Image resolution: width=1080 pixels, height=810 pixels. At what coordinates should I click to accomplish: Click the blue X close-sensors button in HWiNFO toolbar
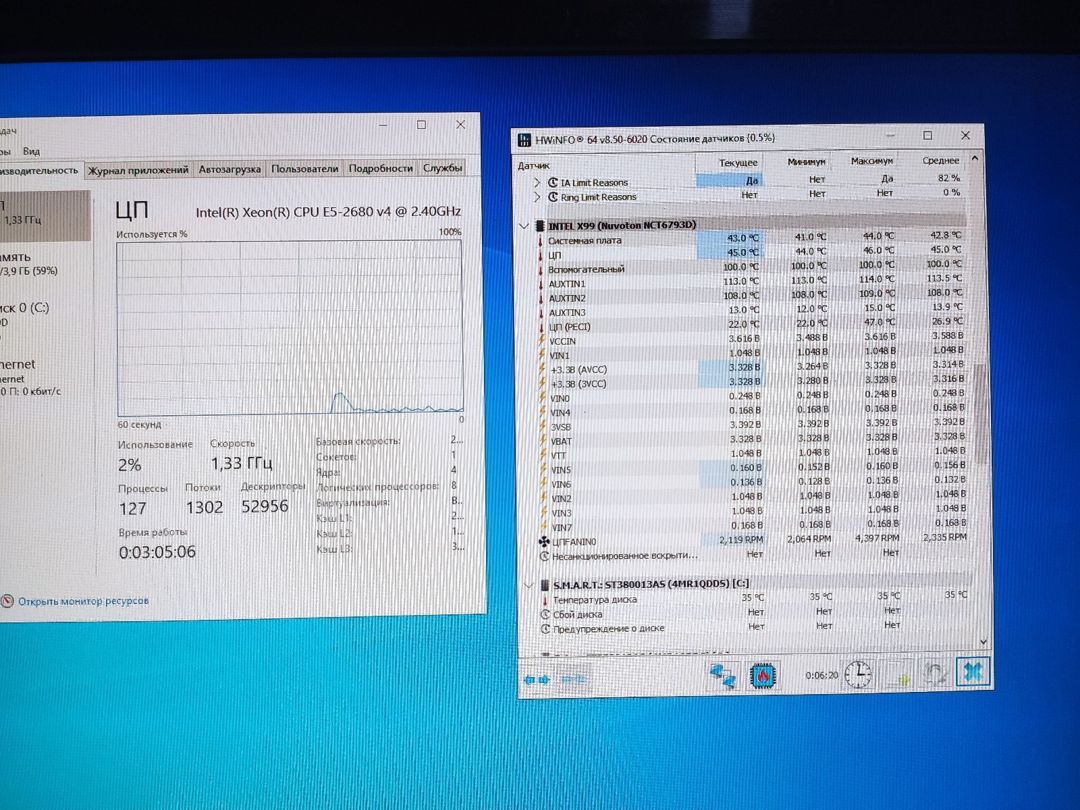coord(973,672)
